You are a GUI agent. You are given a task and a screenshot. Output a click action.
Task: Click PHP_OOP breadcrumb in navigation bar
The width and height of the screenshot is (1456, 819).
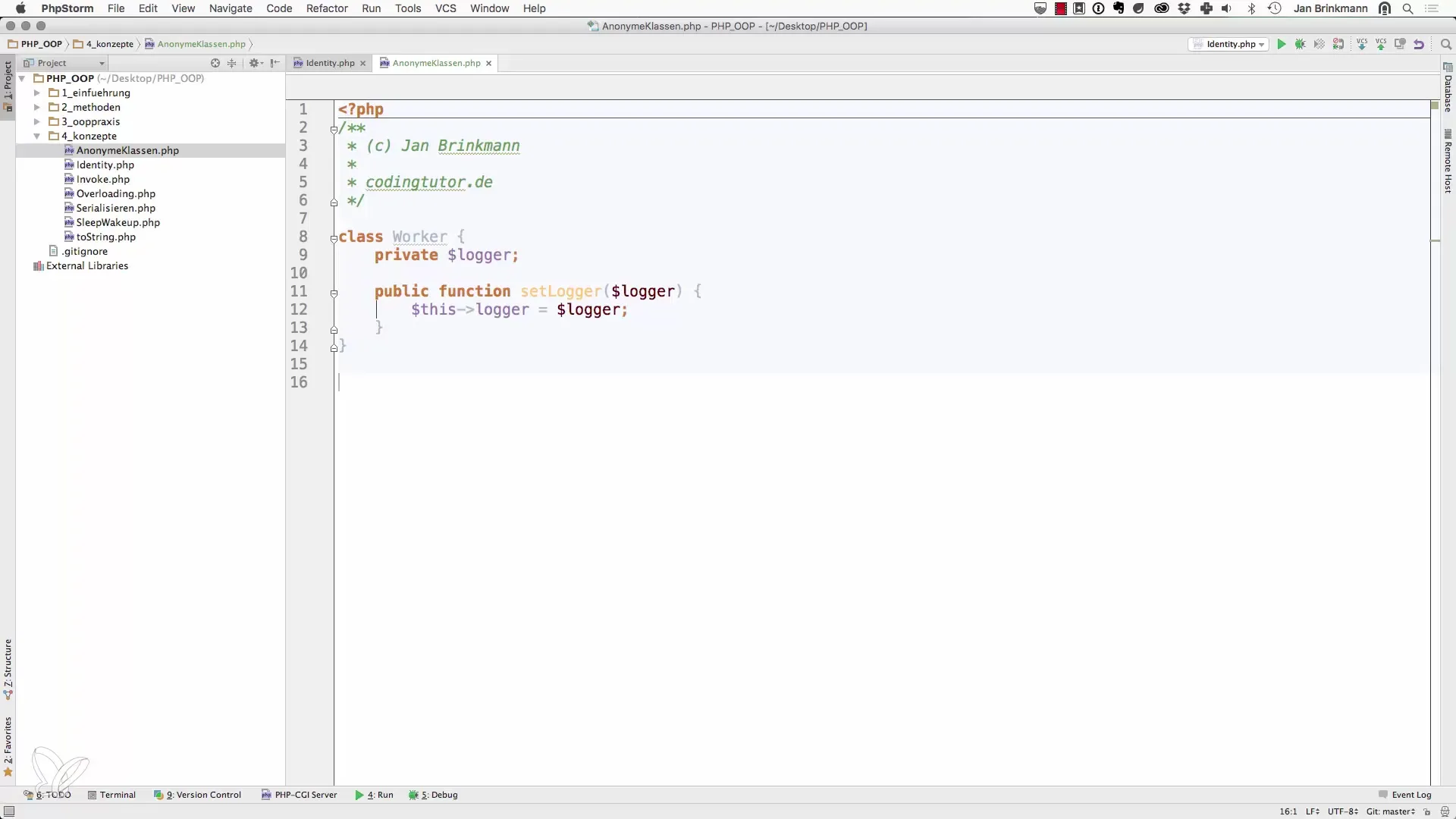pyautogui.click(x=35, y=44)
